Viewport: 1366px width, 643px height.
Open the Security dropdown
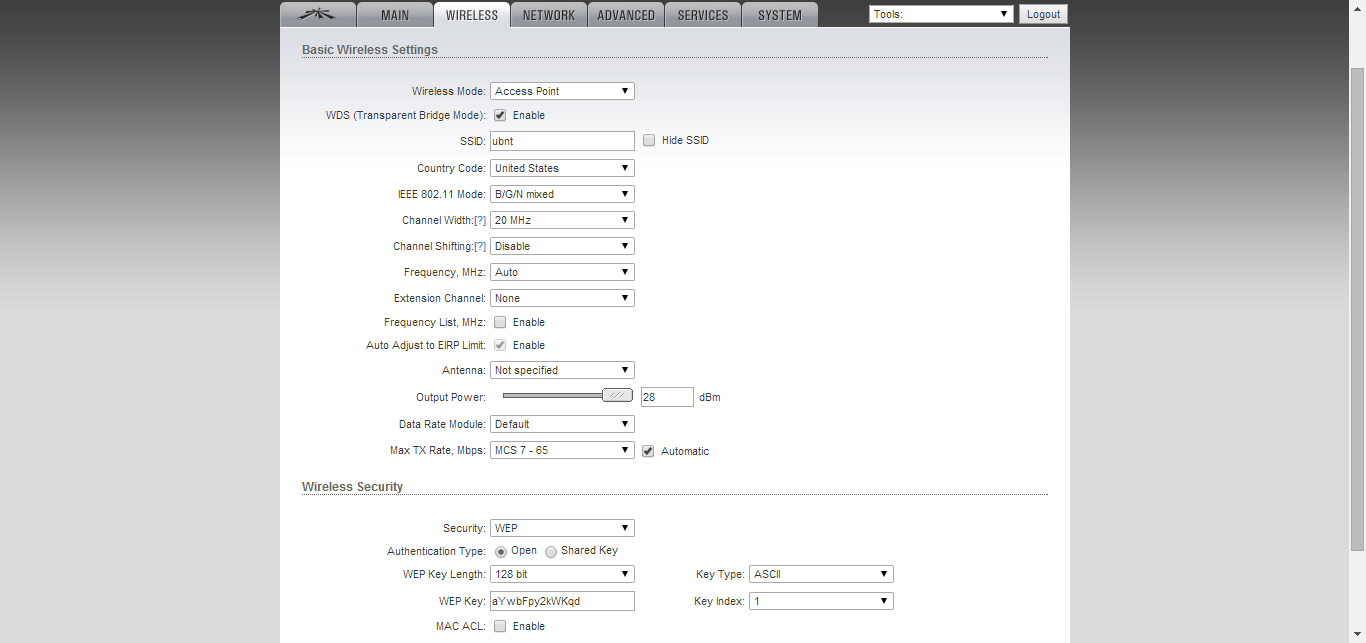point(562,528)
